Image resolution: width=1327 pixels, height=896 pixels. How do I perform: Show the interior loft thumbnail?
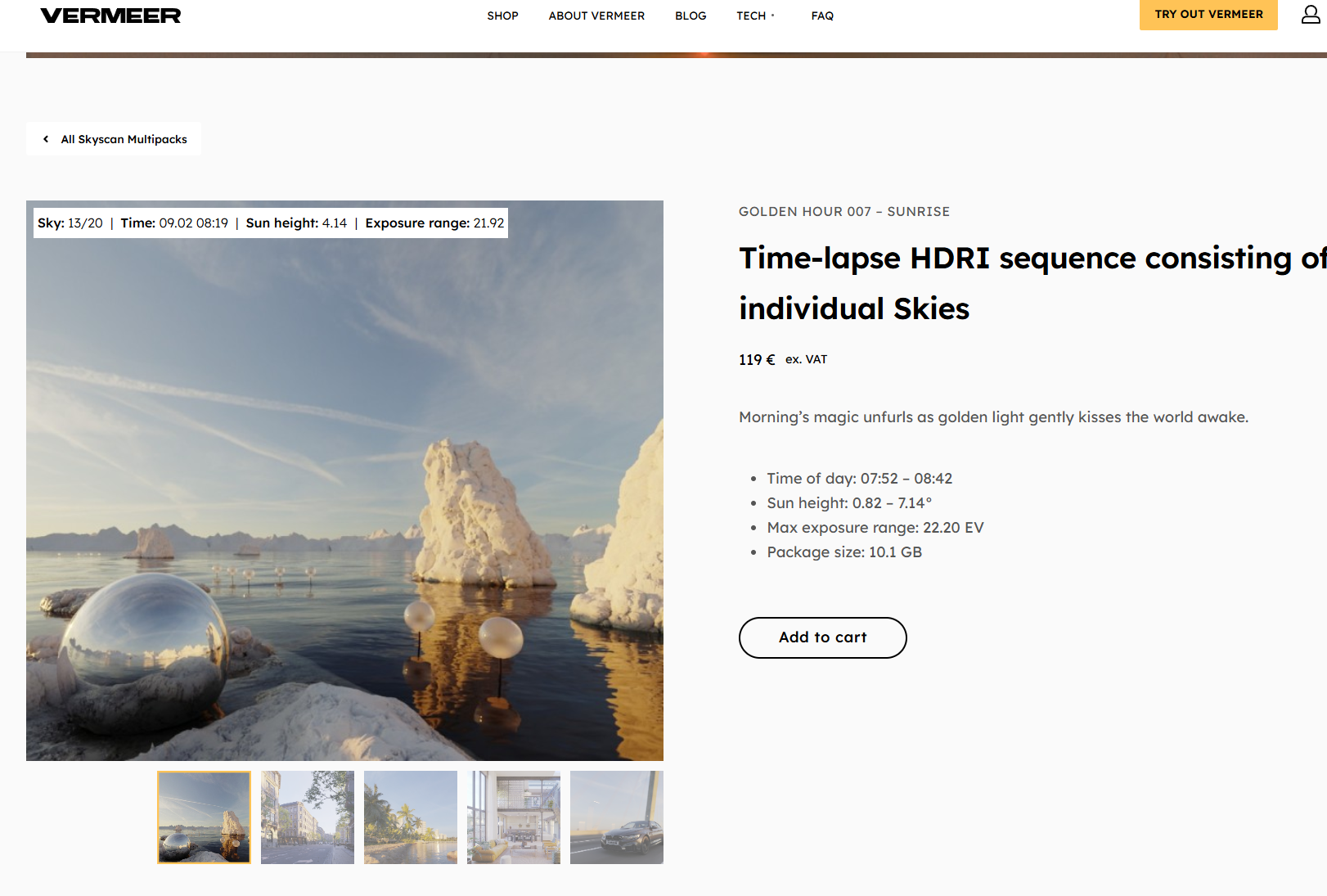(514, 817)
